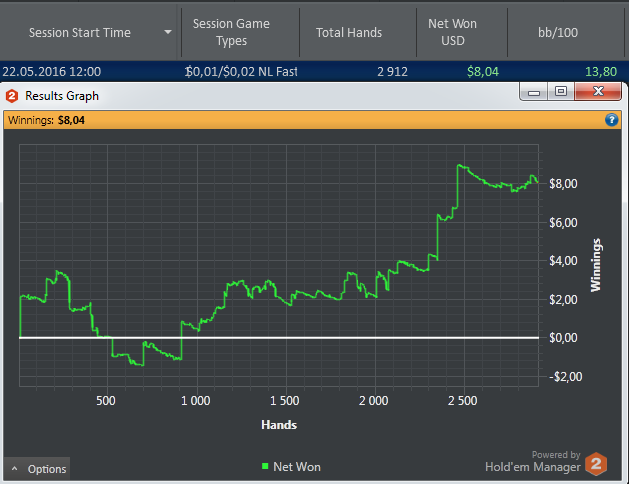This screenshot has width=629, height=484.
Task: Select the $0,01/$0,02 NL Fast cell
Action: point(241,72)
